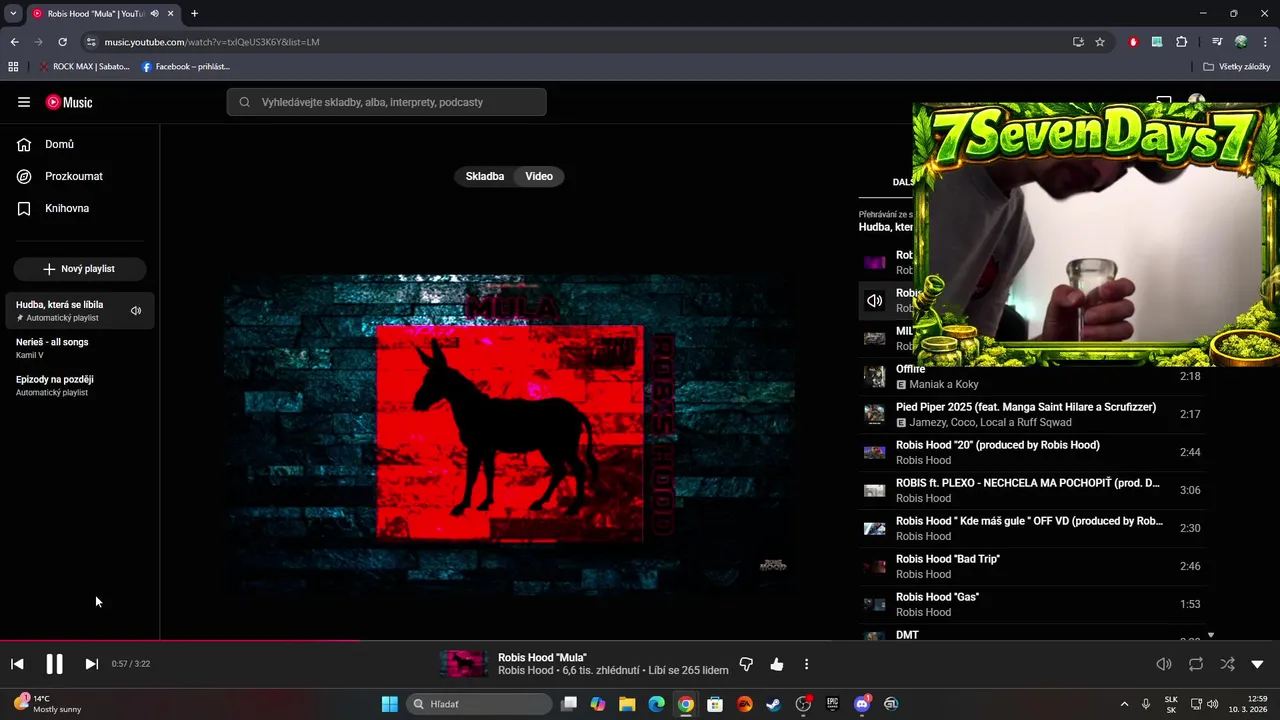Viewport: 1280px width, 720px height.
Task: Switch to Video mode
Action: click(x=539, y=176)
